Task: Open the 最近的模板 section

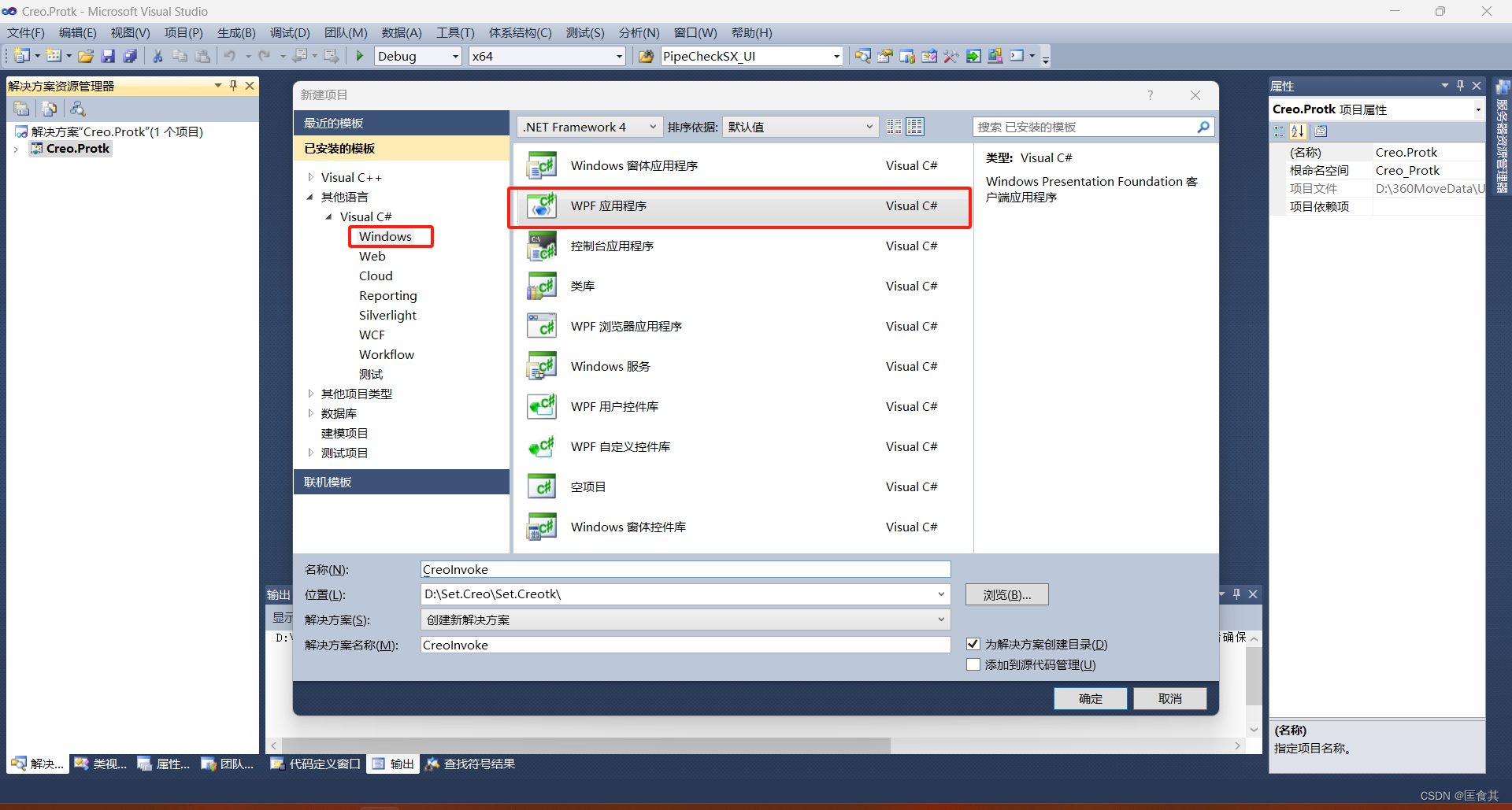Action: pyautogui.click(x=402, y=123)
